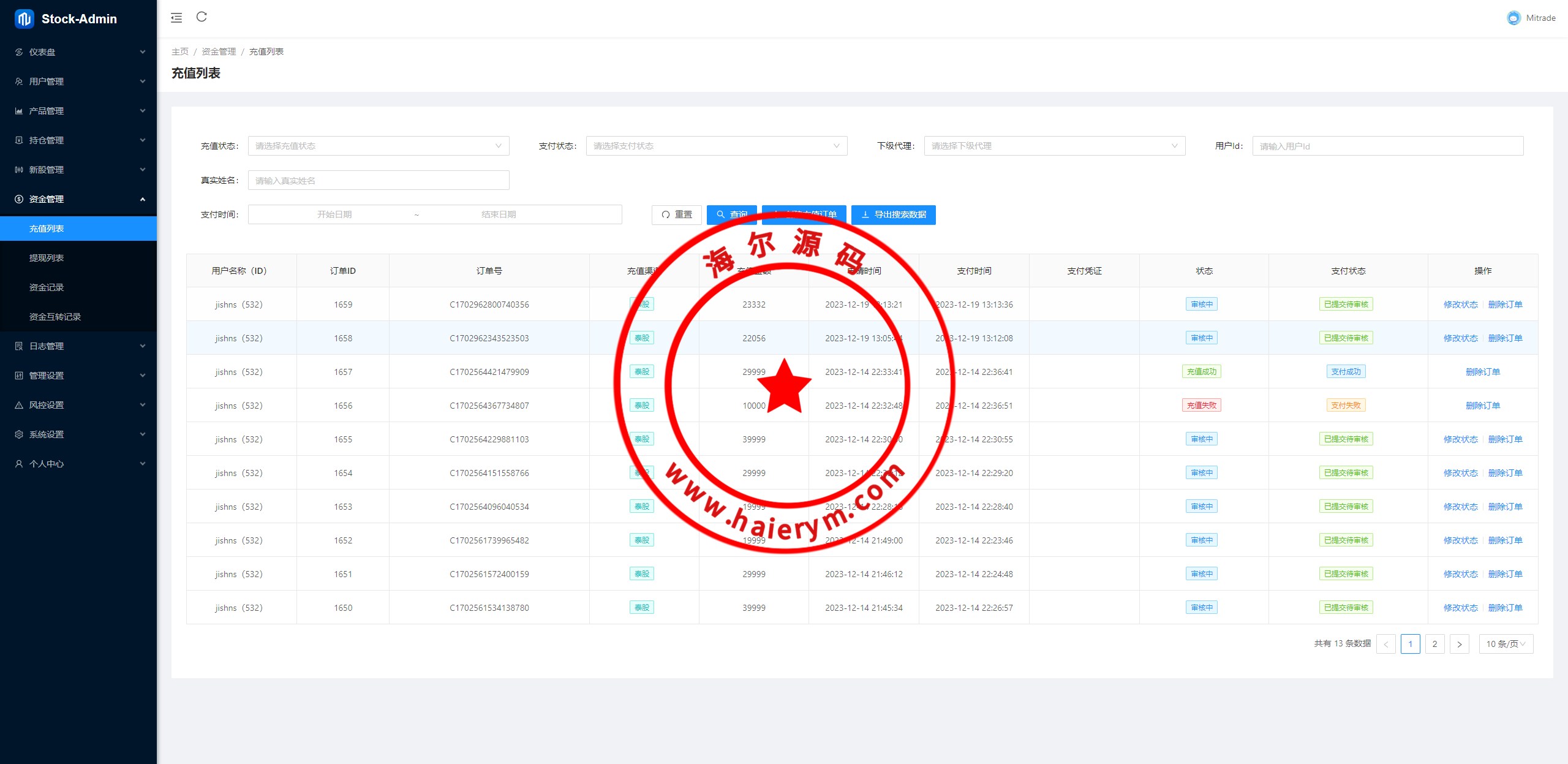Click the 用户管理 sidebar icon

click(x=19, y=81)
